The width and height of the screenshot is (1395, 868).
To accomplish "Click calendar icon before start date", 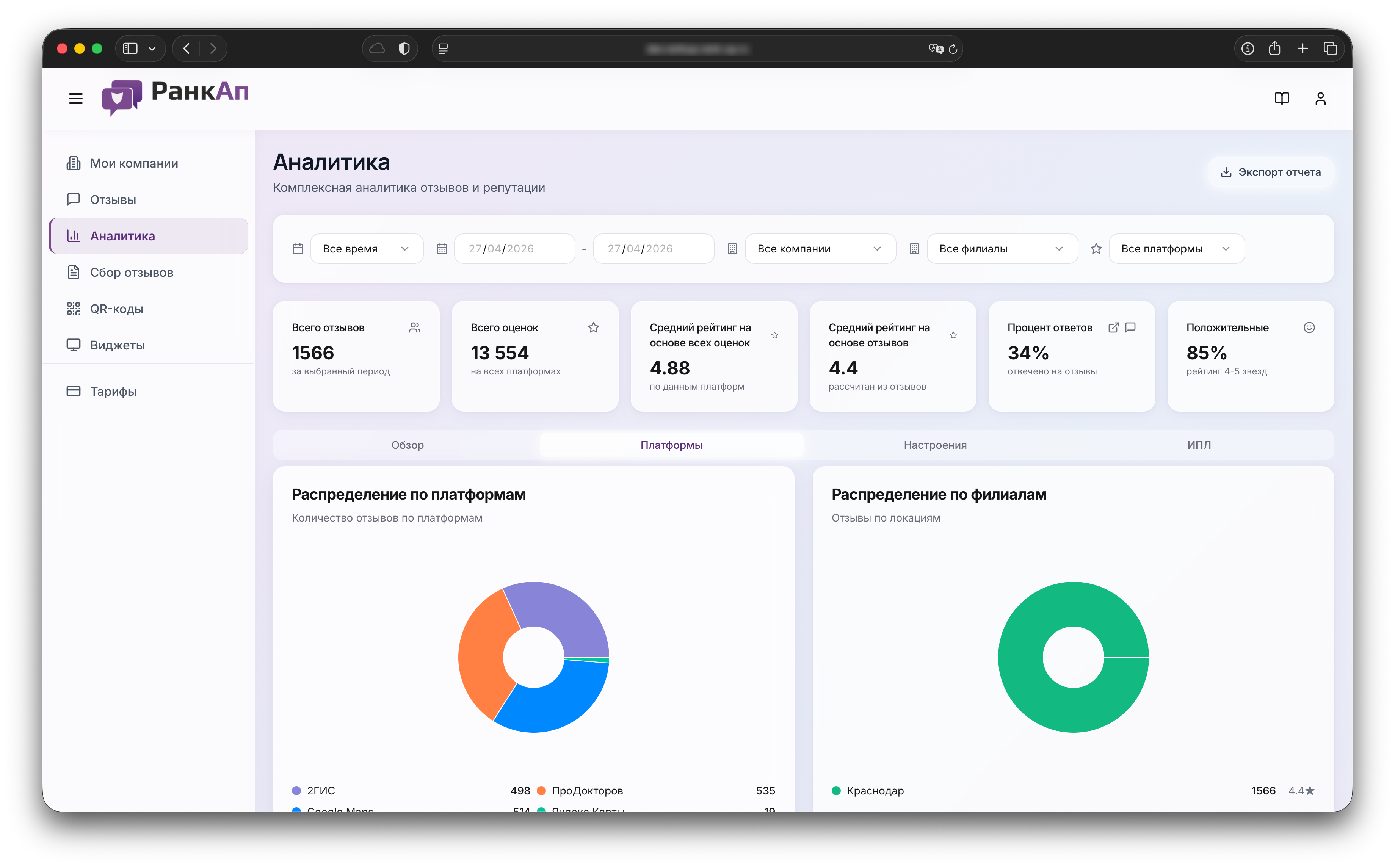I will pos(442,249).
